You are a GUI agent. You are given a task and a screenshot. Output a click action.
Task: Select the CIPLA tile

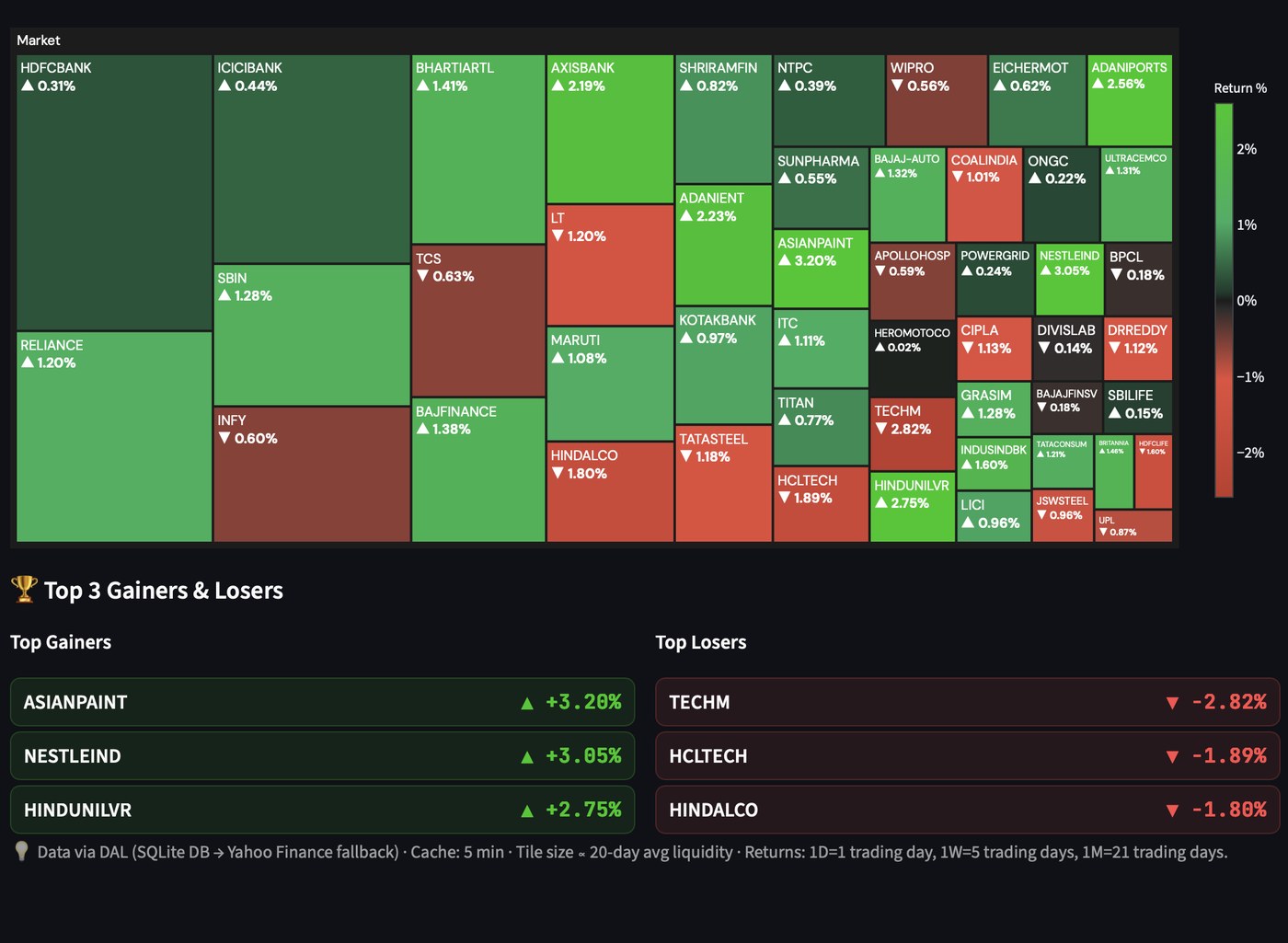click(994, 349)
